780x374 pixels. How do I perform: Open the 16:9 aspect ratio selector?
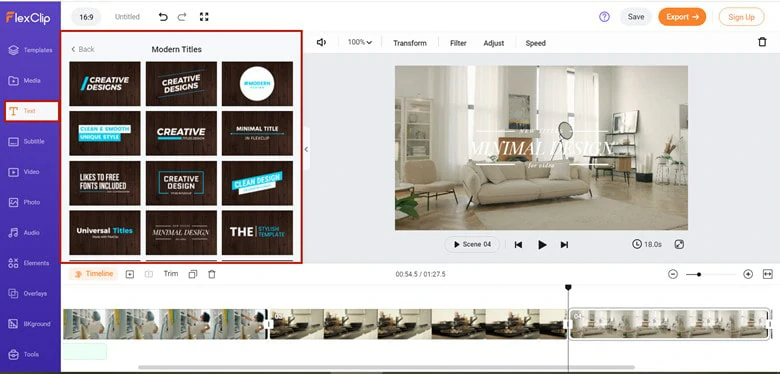86,17
